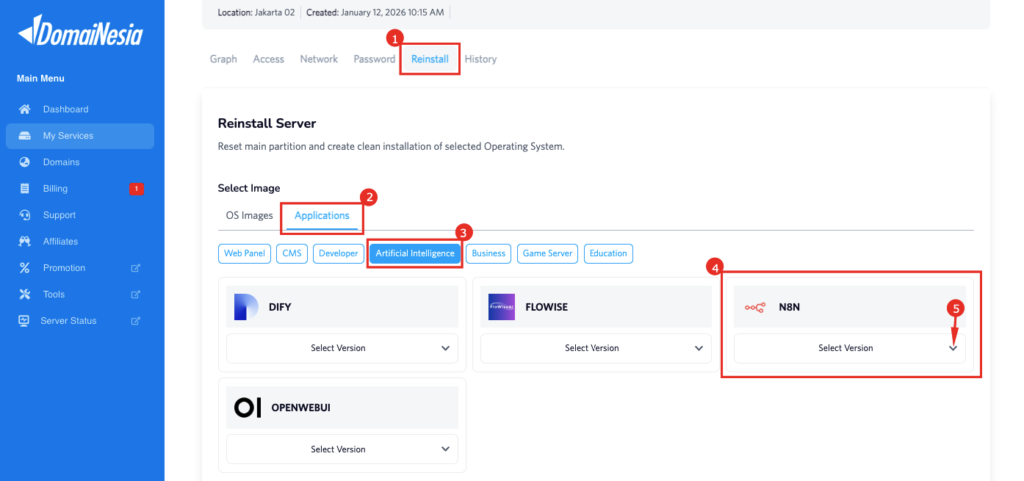Click the Server Status monitor icon
The image size is (1024, 481).
tap(24, 320)
